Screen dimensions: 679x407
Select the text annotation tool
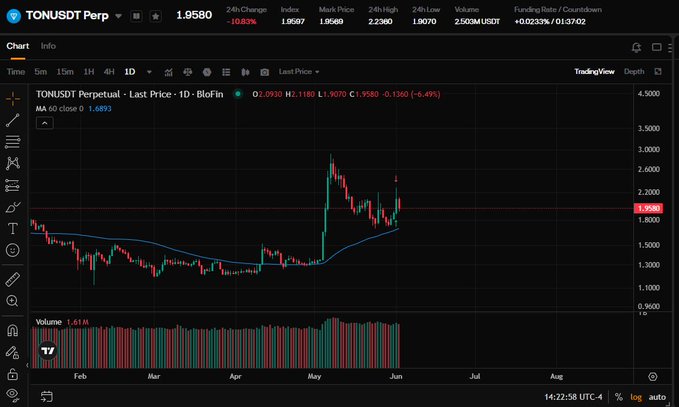pos(13,228)
